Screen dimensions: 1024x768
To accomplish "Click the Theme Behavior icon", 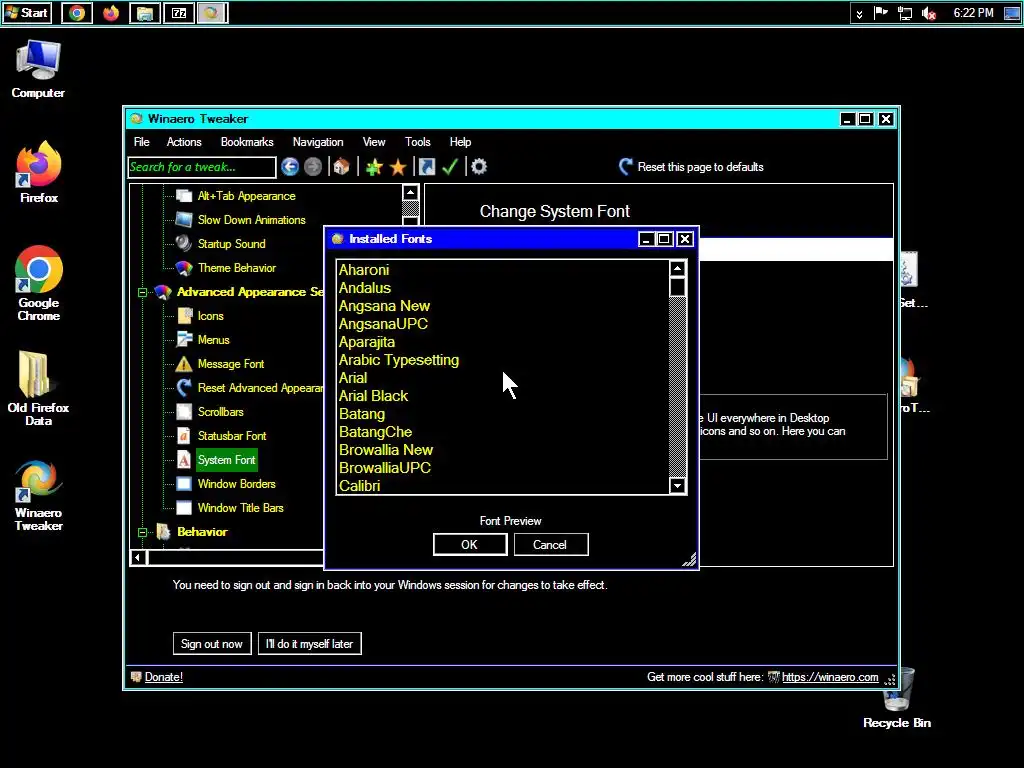I will [x=184, y=268].
